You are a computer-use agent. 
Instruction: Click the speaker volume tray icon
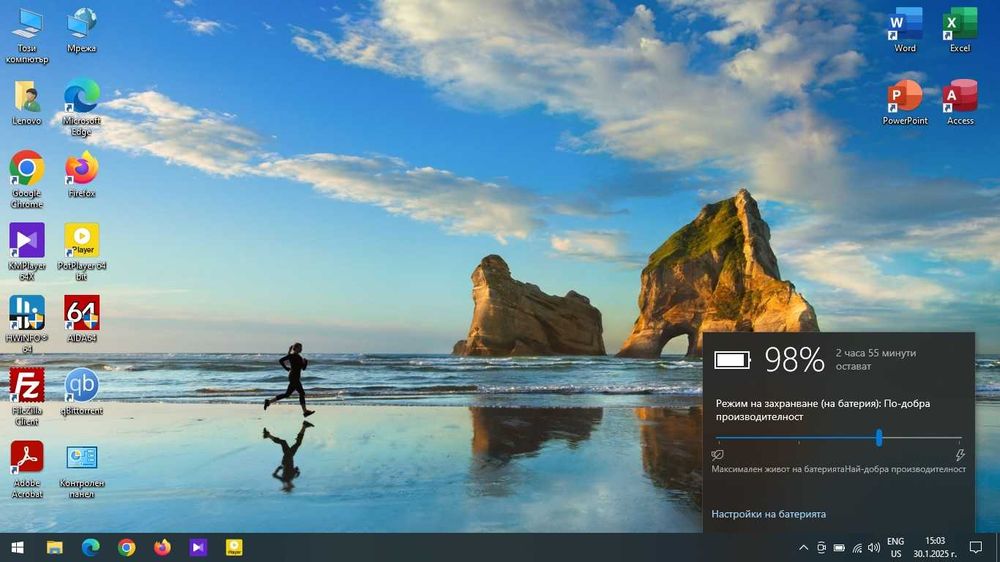click(874, 548)
